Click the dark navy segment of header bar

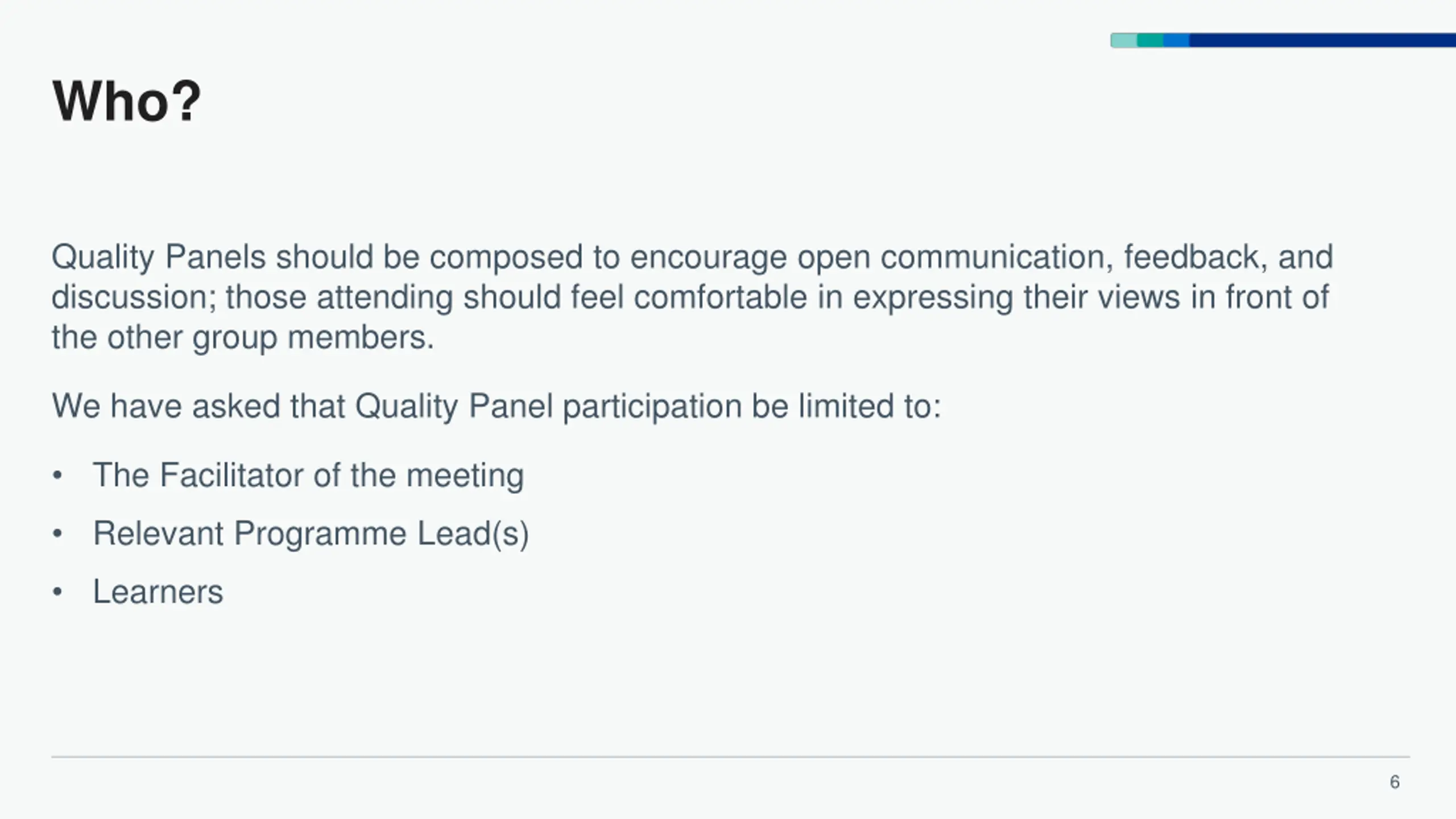pos(1322,40)
